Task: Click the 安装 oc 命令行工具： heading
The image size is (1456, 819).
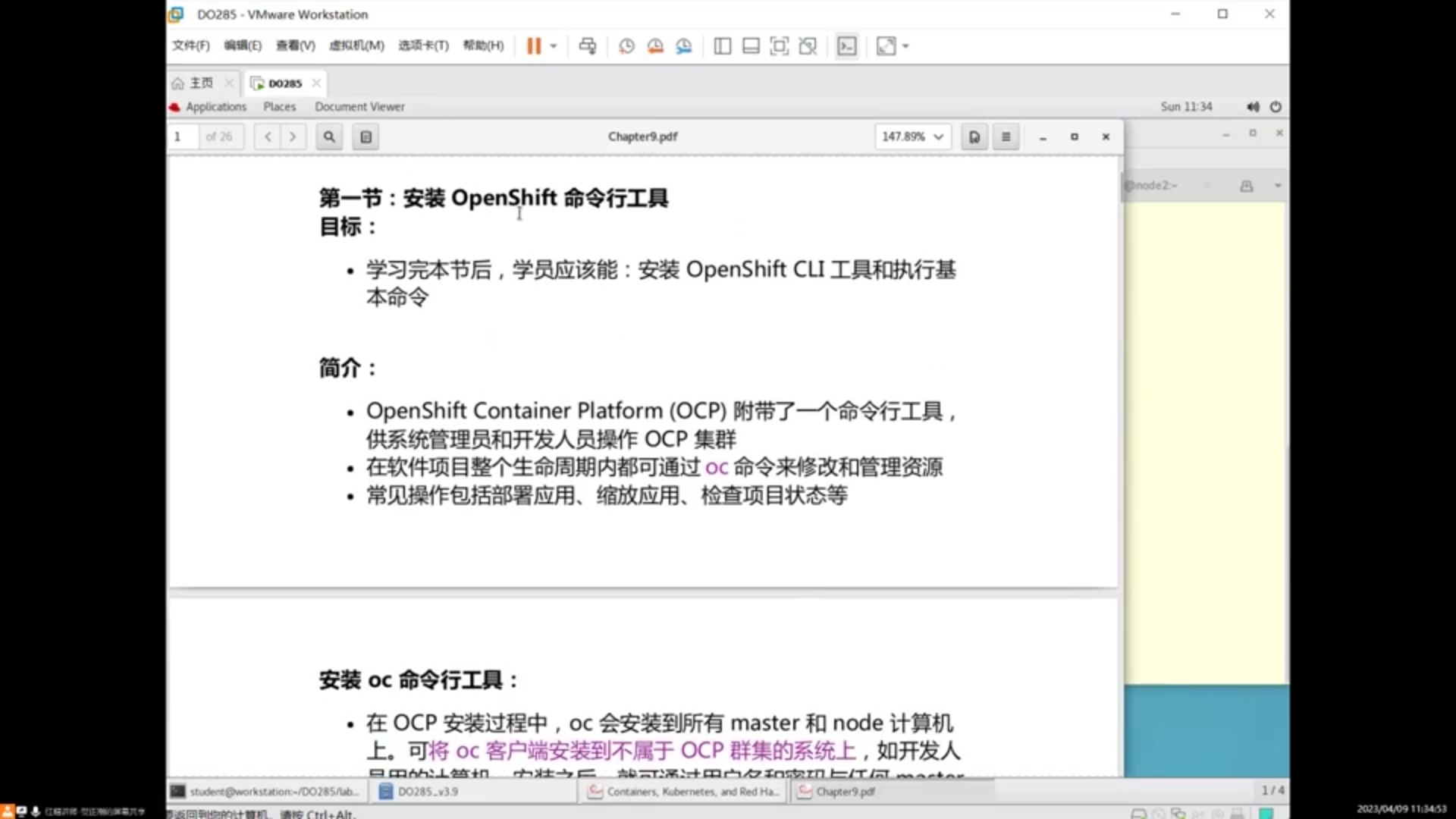Action: pyautogui.click(x=419, y=680)
